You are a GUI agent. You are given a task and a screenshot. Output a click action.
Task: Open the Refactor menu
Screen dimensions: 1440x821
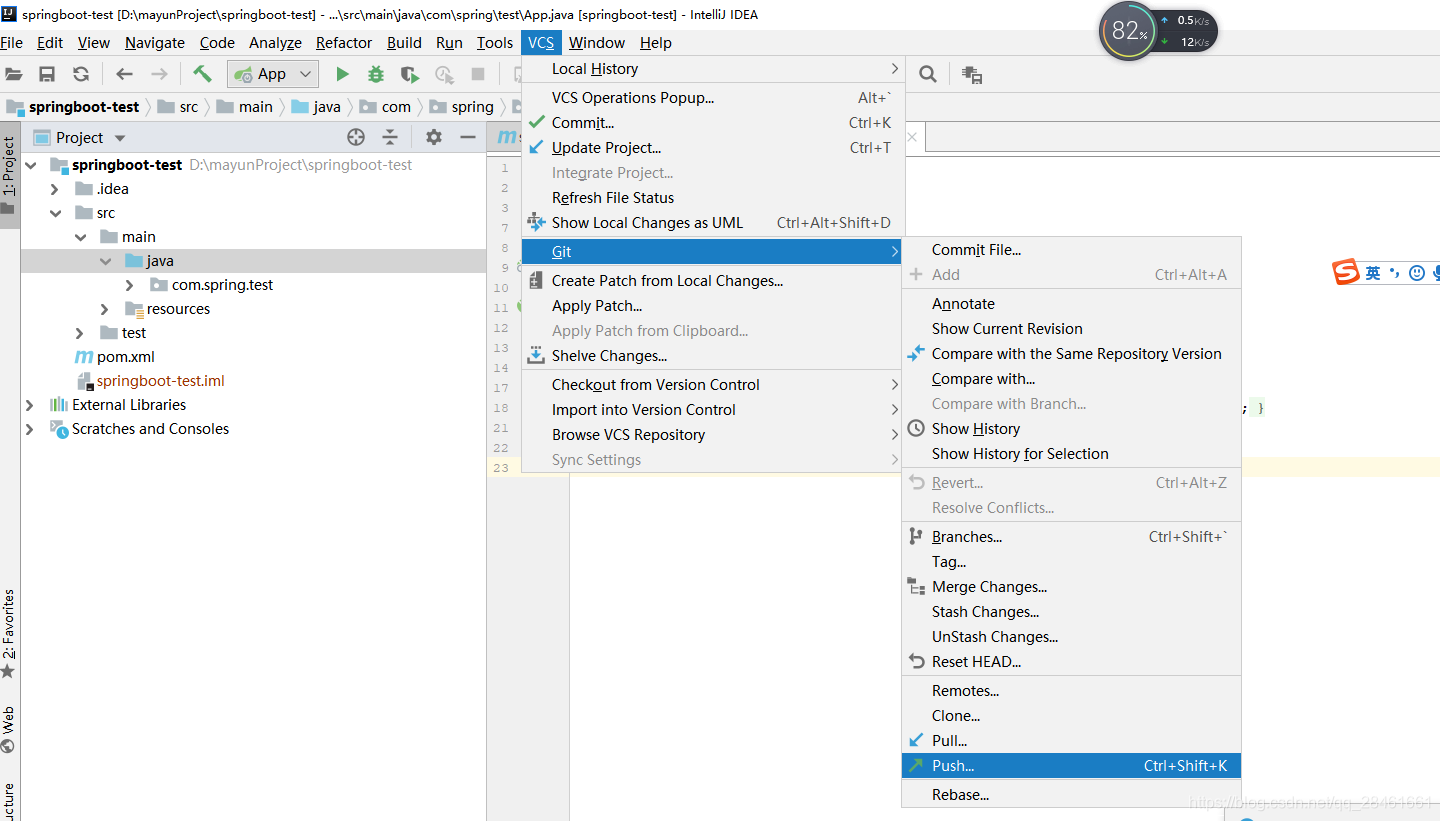point(344,43)
